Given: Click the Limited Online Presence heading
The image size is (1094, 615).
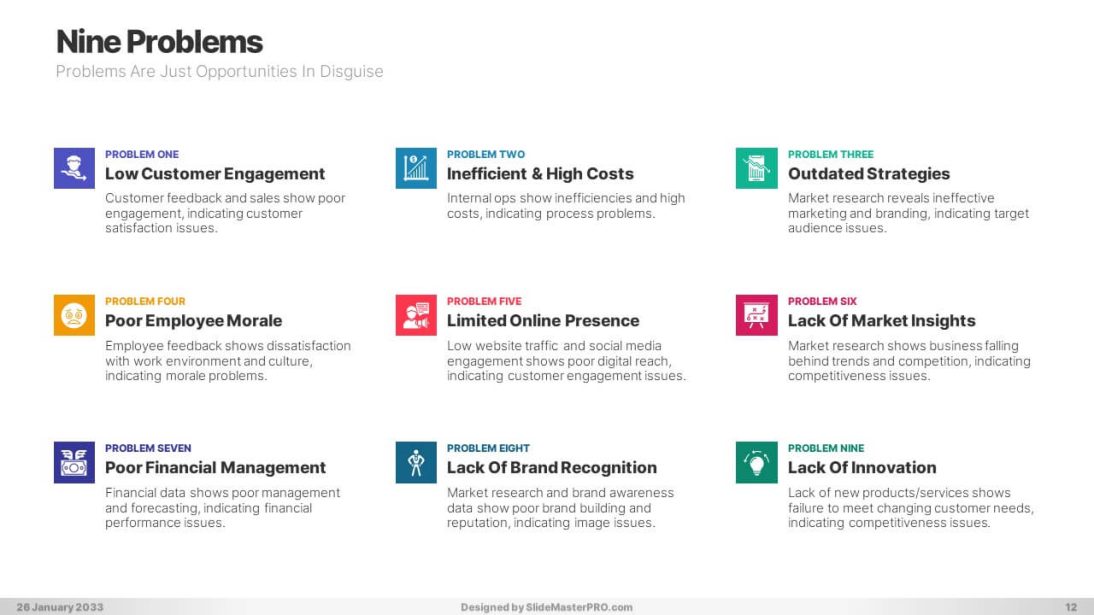Looking at the screenshot, I should coord(542,321).
